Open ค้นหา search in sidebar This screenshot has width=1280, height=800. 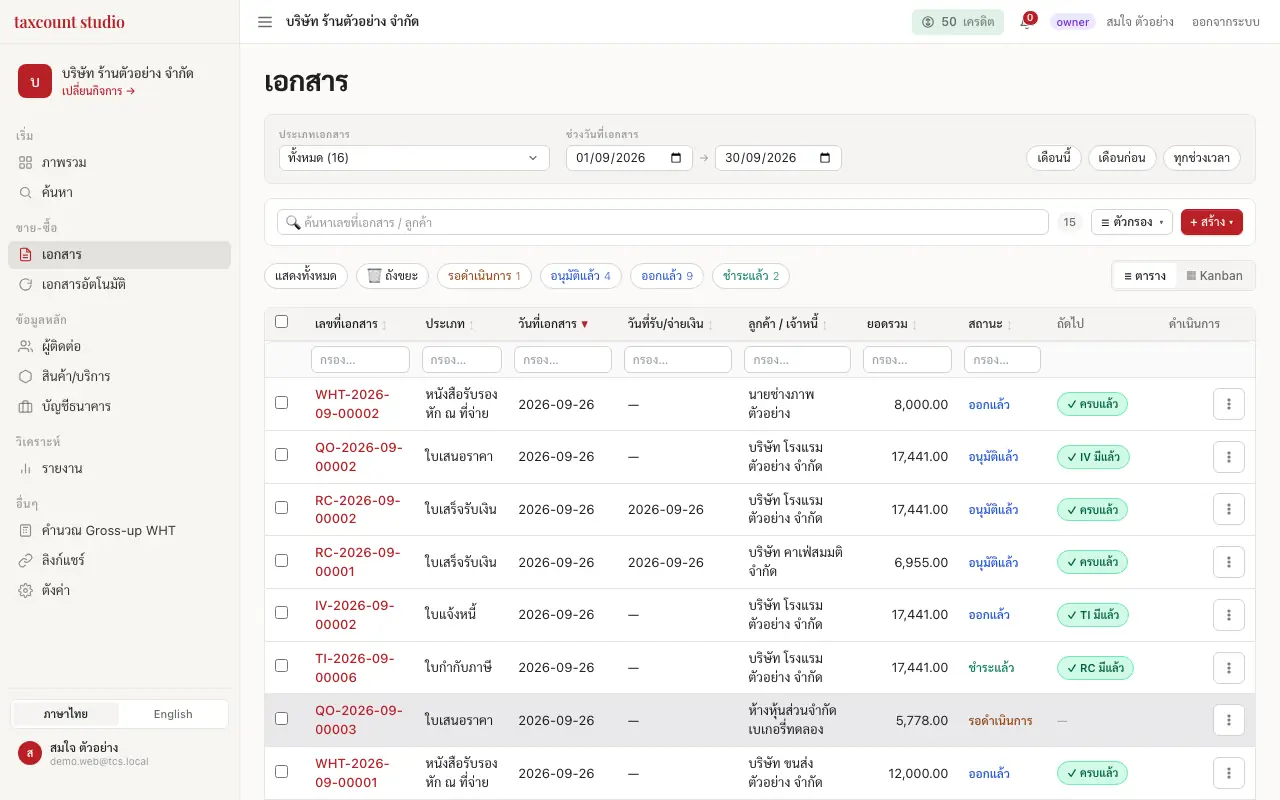point(120,192)
